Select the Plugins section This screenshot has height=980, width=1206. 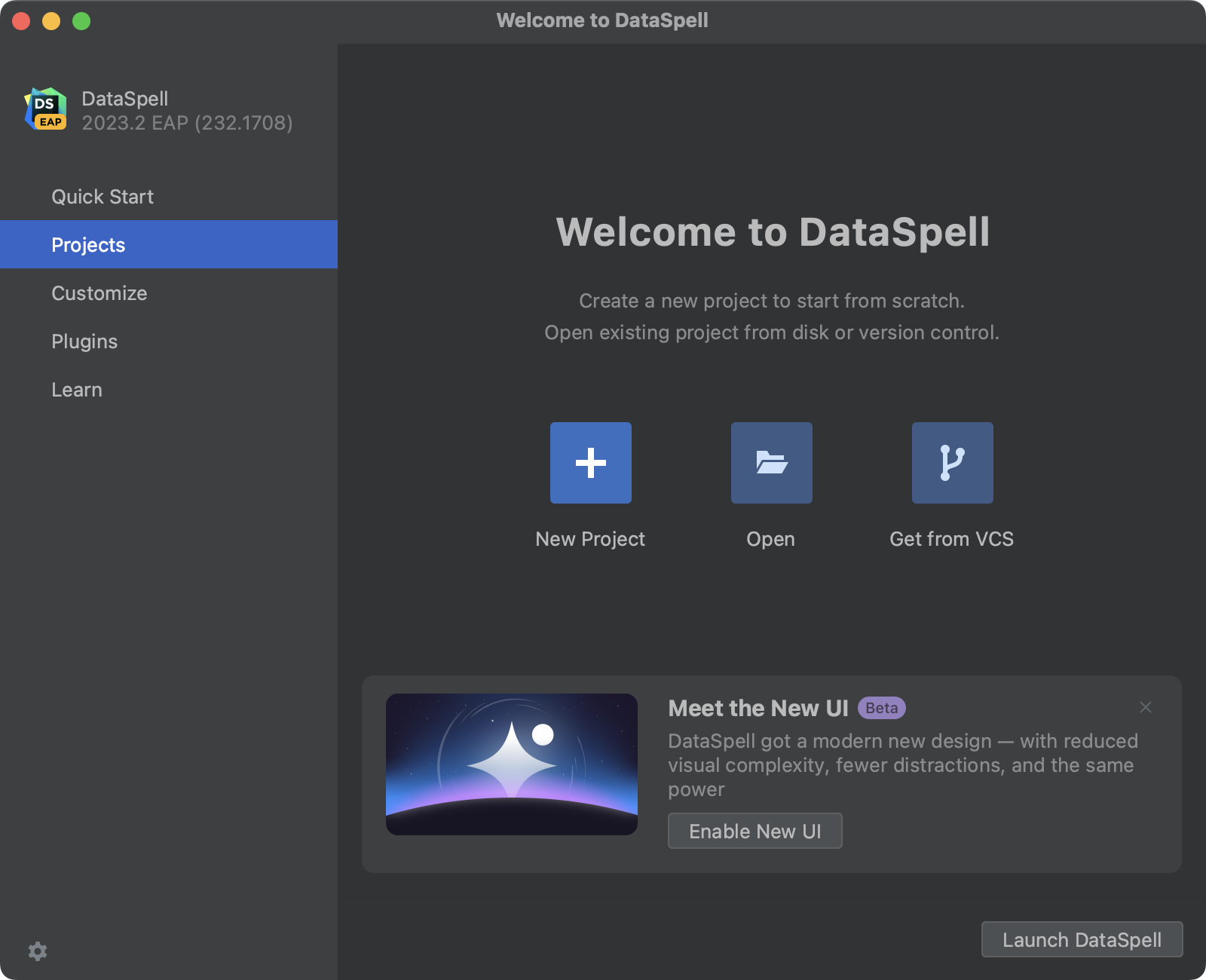84,341
